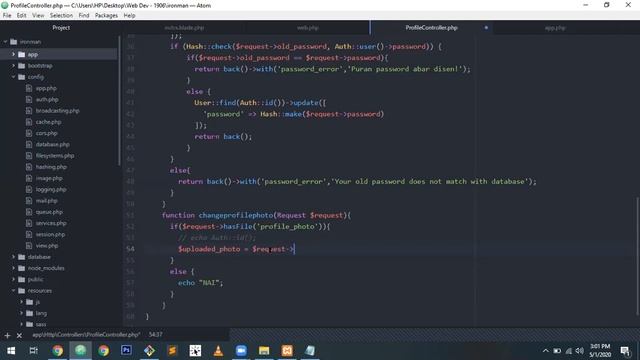Expand the lang folder chevron

pos(21,313)
